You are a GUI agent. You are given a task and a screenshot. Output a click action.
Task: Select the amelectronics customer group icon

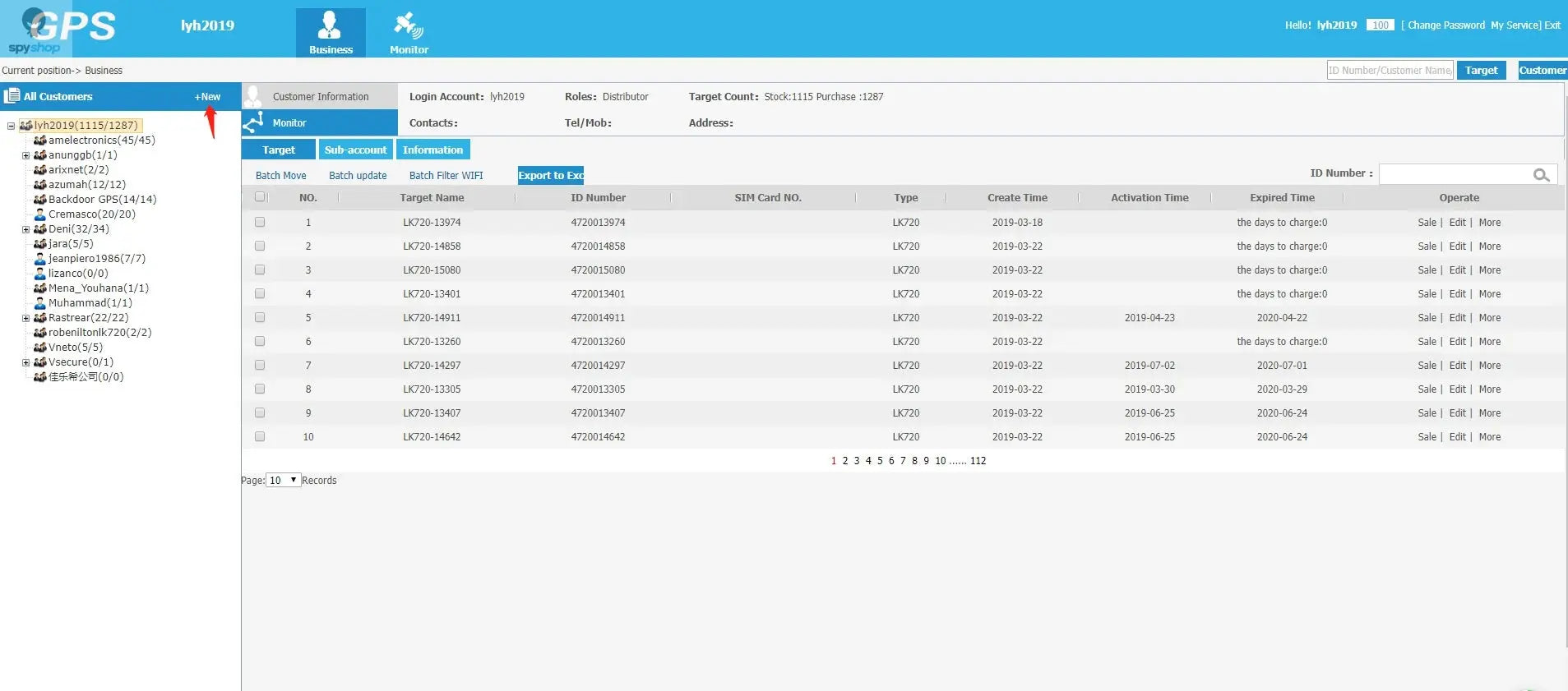[x=39, y=141]
